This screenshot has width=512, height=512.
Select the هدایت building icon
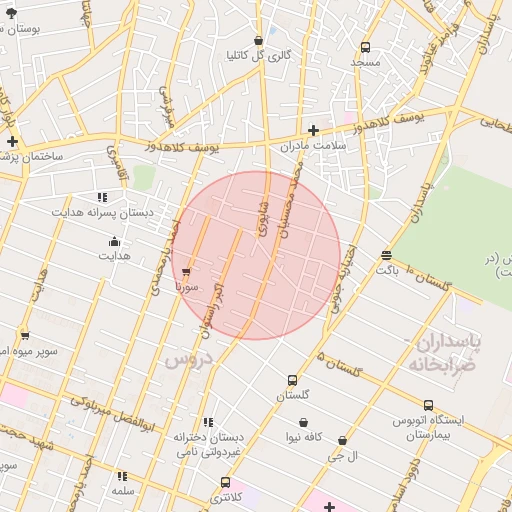(x=114, y=242)
